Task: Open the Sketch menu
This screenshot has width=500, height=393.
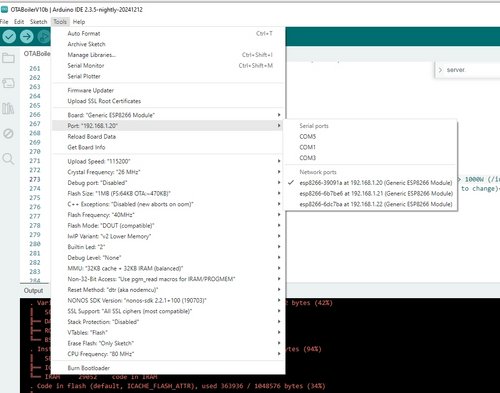Action: [x=39, y=22]
